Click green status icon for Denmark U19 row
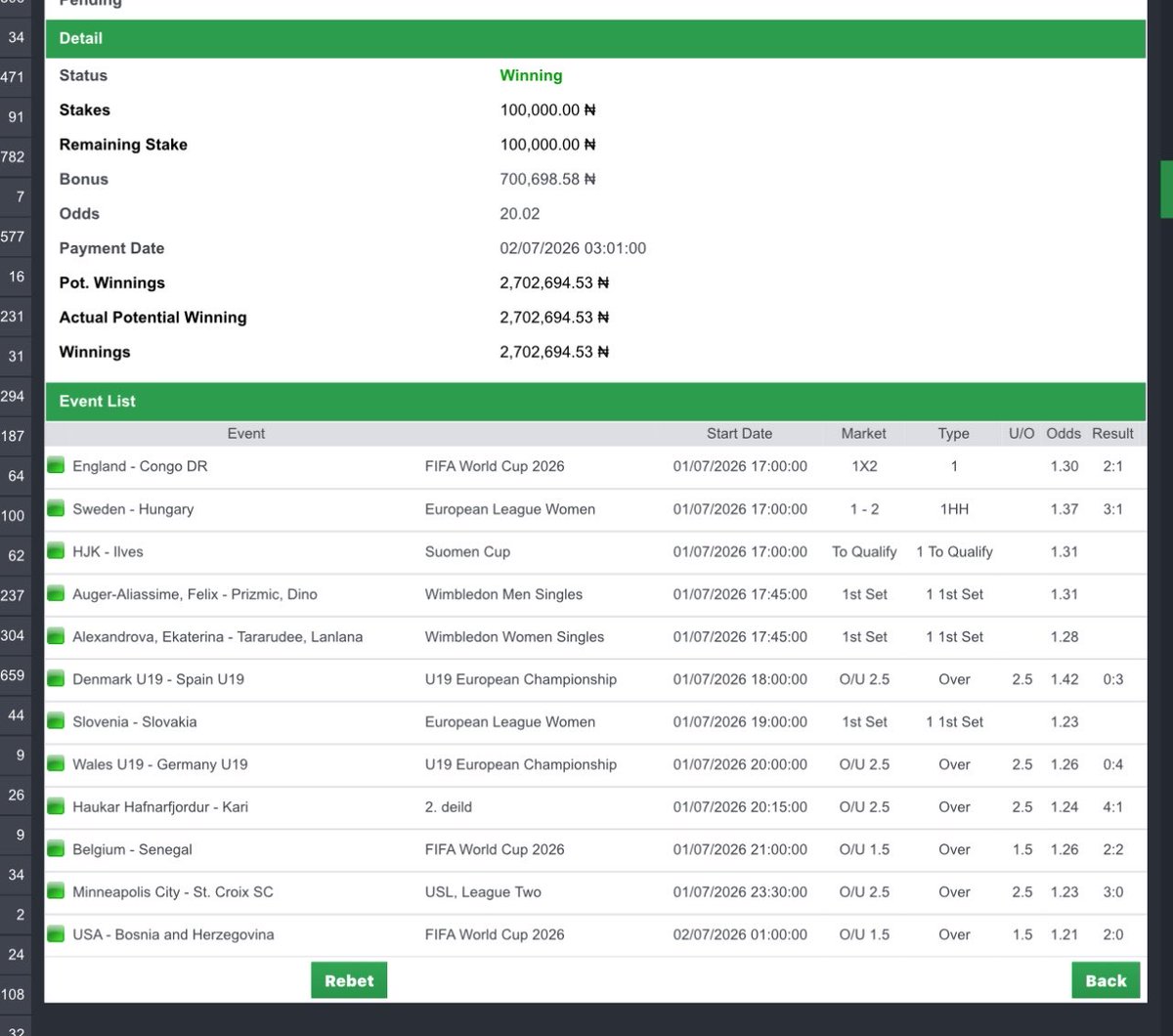 pos(56,679)
